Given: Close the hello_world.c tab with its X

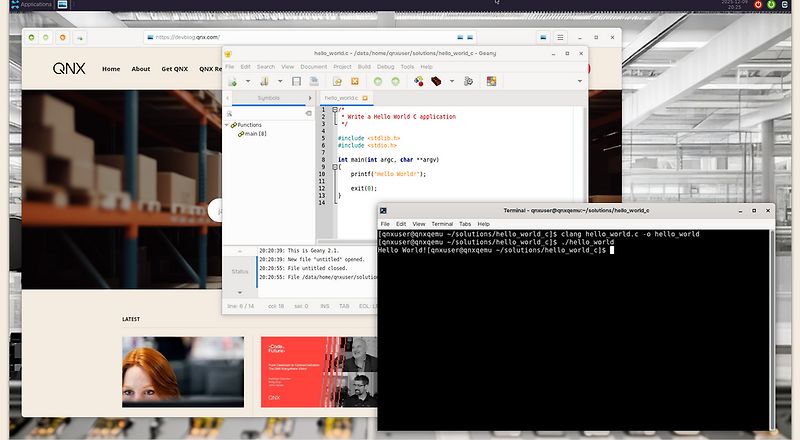Looking at the screenshot, I should click(365, 98).
